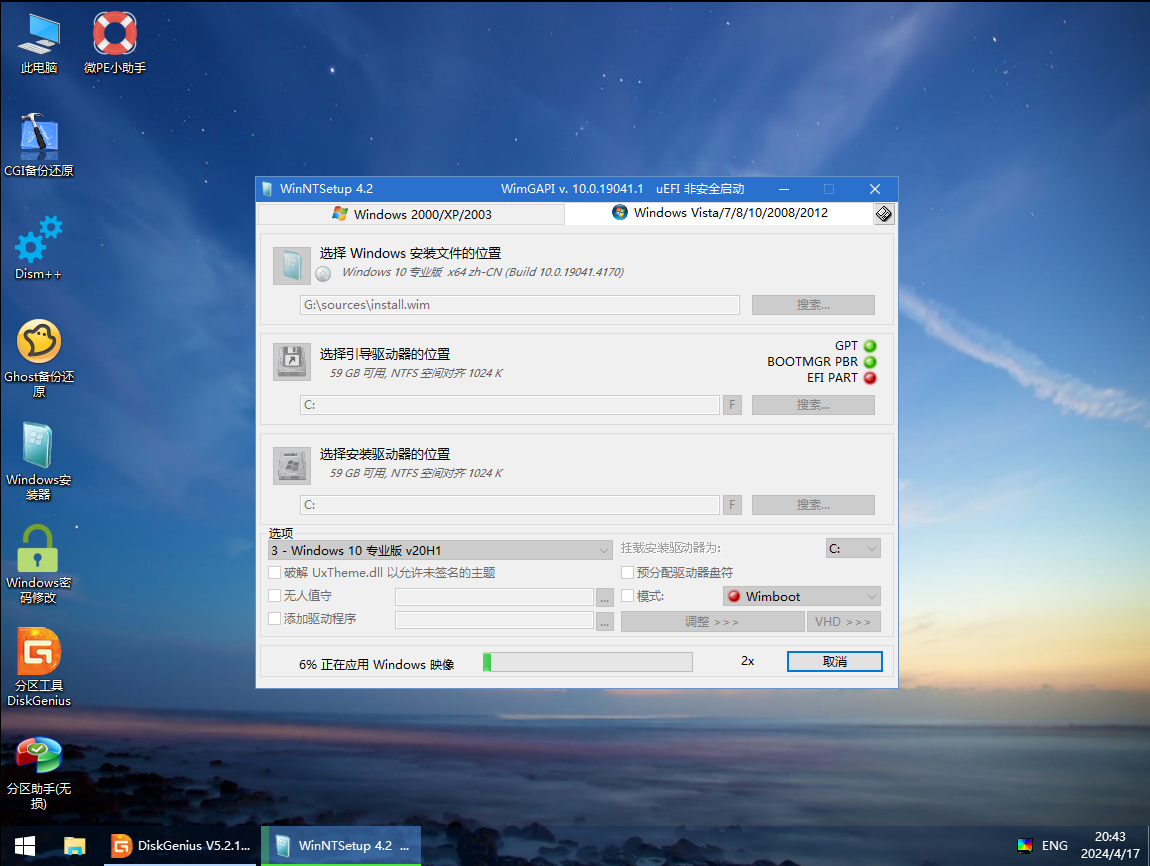The width and height of the screenshot is (1150, 866).
Task: Click the 6% 正在应用 Windows 映像 status text
Action: [x=376, y=664]
